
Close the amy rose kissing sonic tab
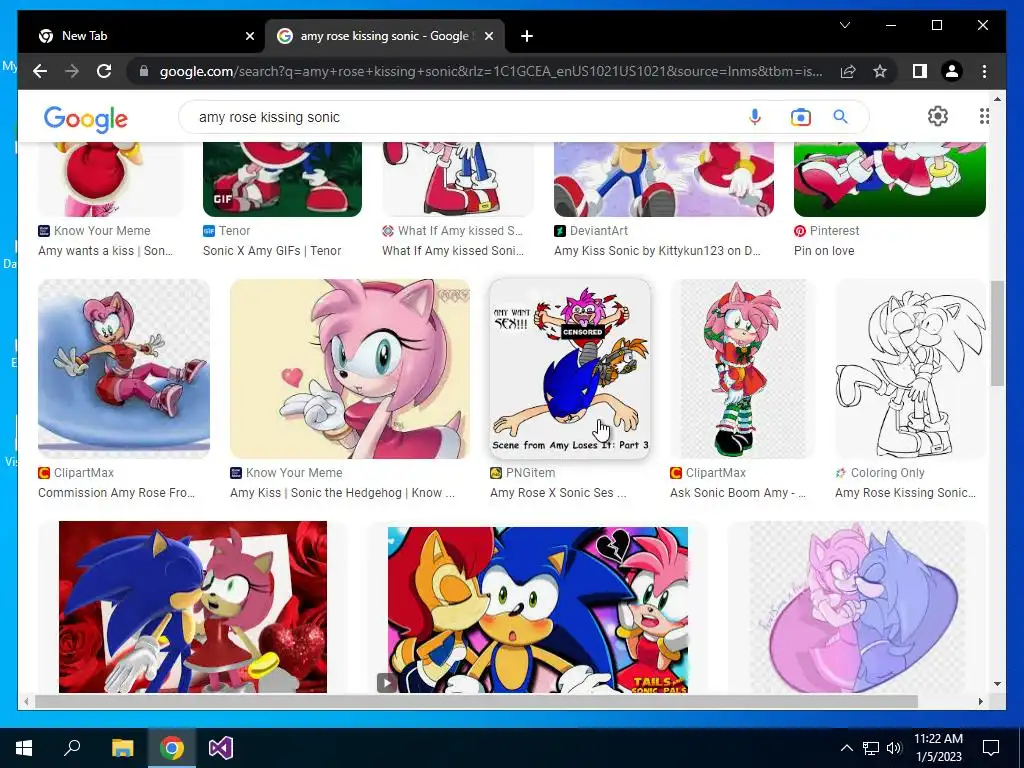(488, 36)
